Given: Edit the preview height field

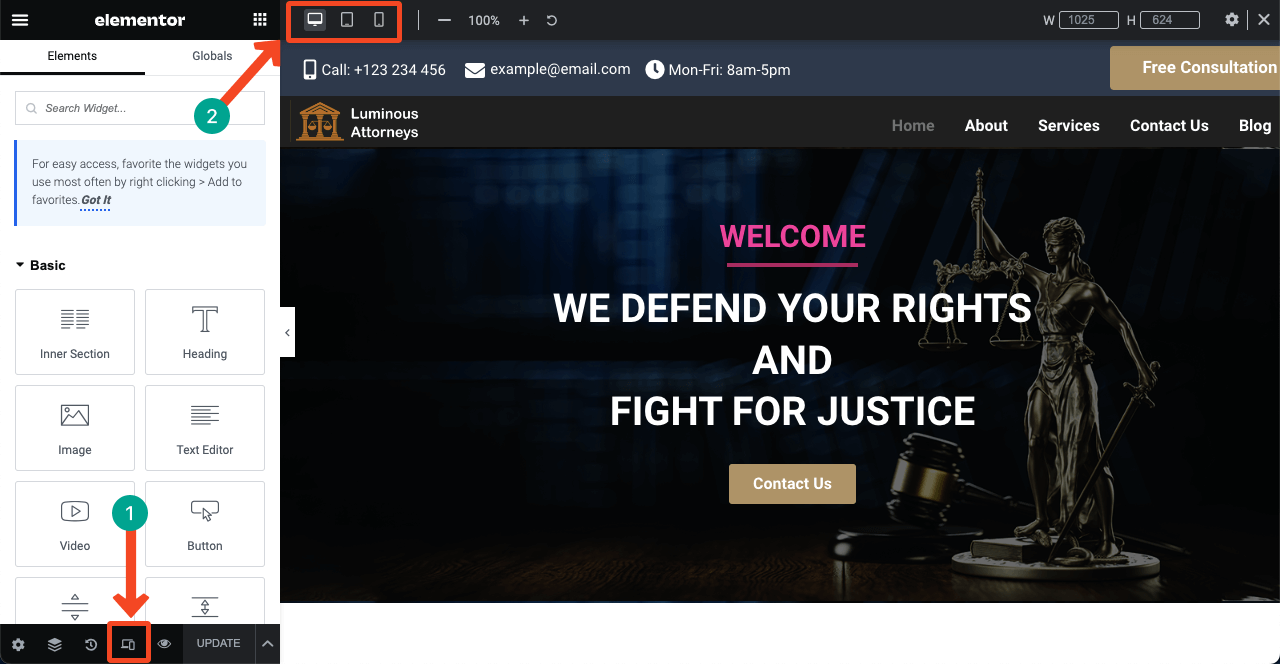Looking at the screenshot, I should tap(1169, 20).
